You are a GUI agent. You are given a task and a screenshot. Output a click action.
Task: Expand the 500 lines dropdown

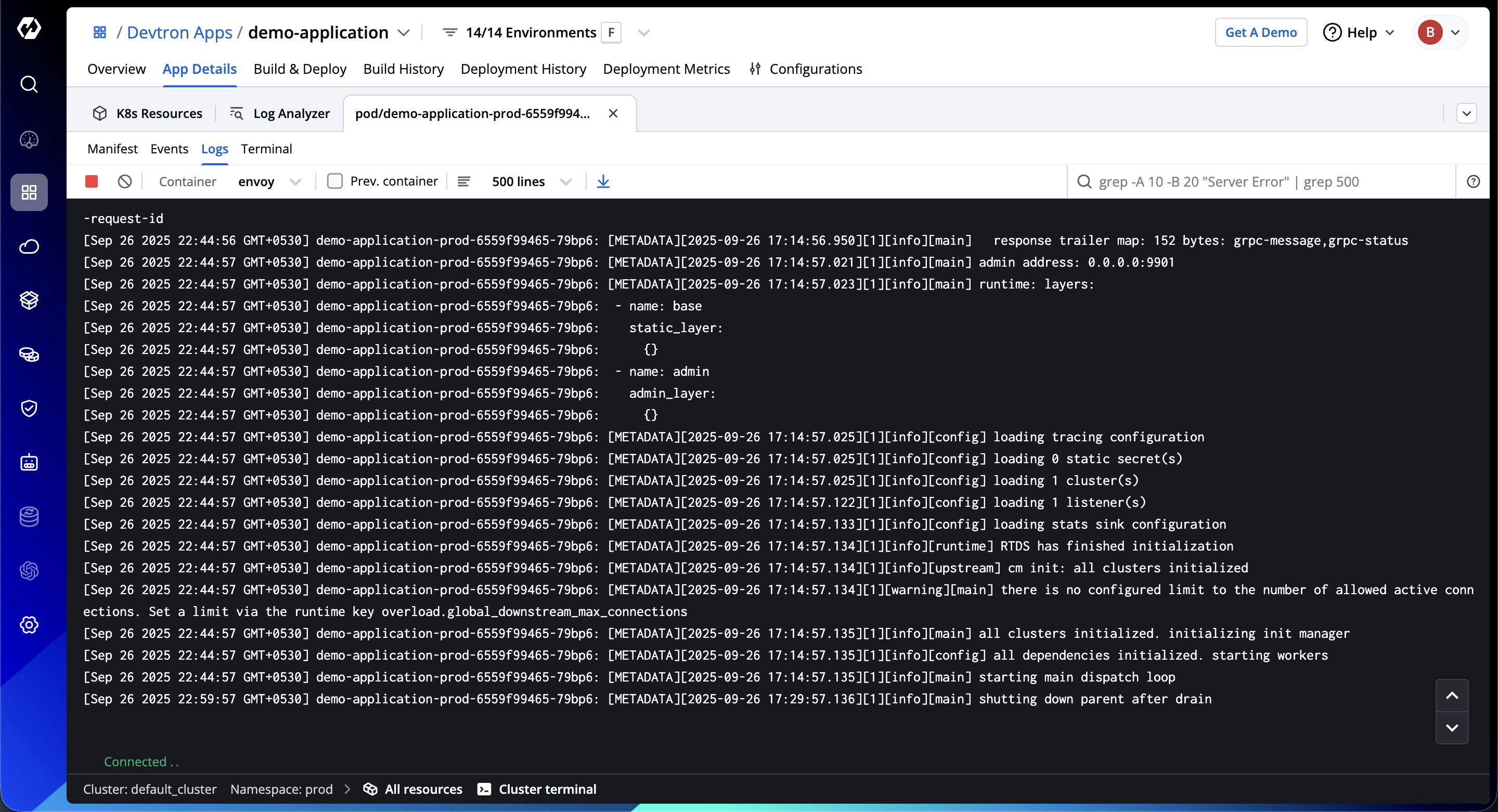(x=531, y=181)
